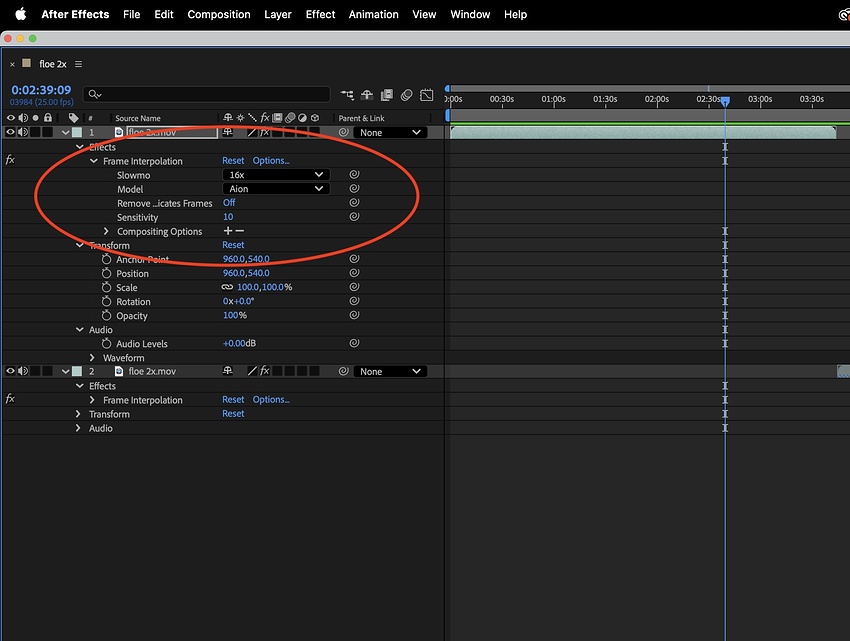Open the Layer menu
Viewport: 850px width, 641px height.
(x=278, y=14)
